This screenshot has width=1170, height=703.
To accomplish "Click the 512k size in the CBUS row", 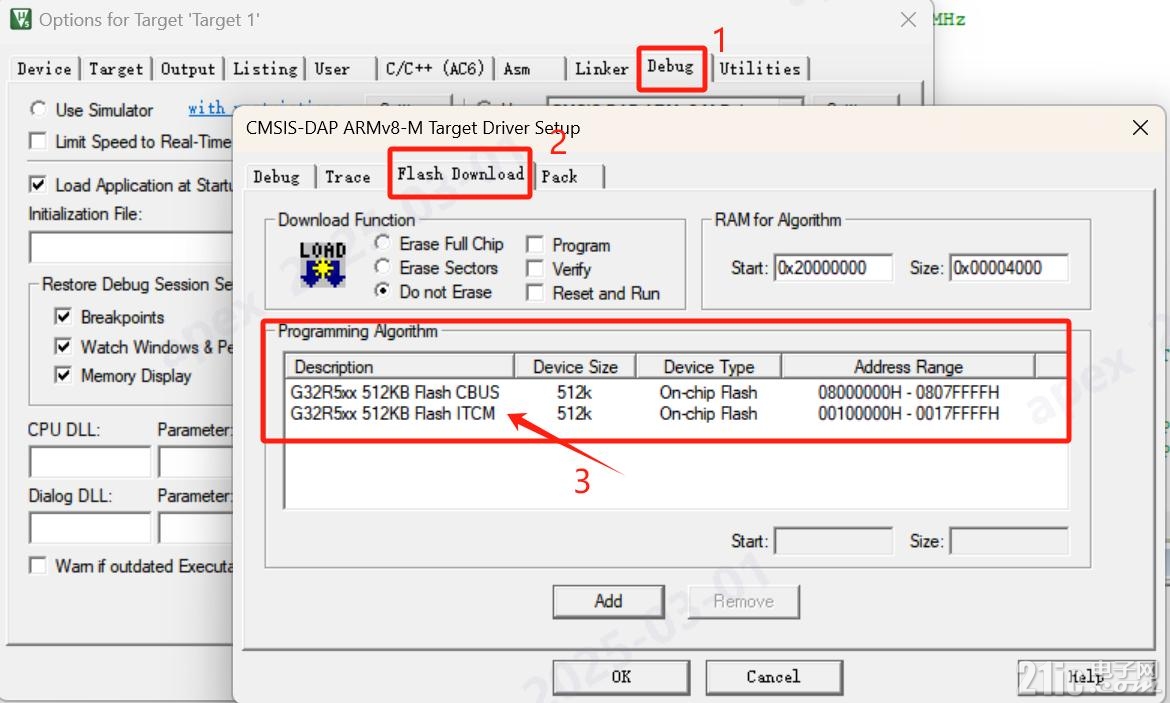I will [575, 393].
